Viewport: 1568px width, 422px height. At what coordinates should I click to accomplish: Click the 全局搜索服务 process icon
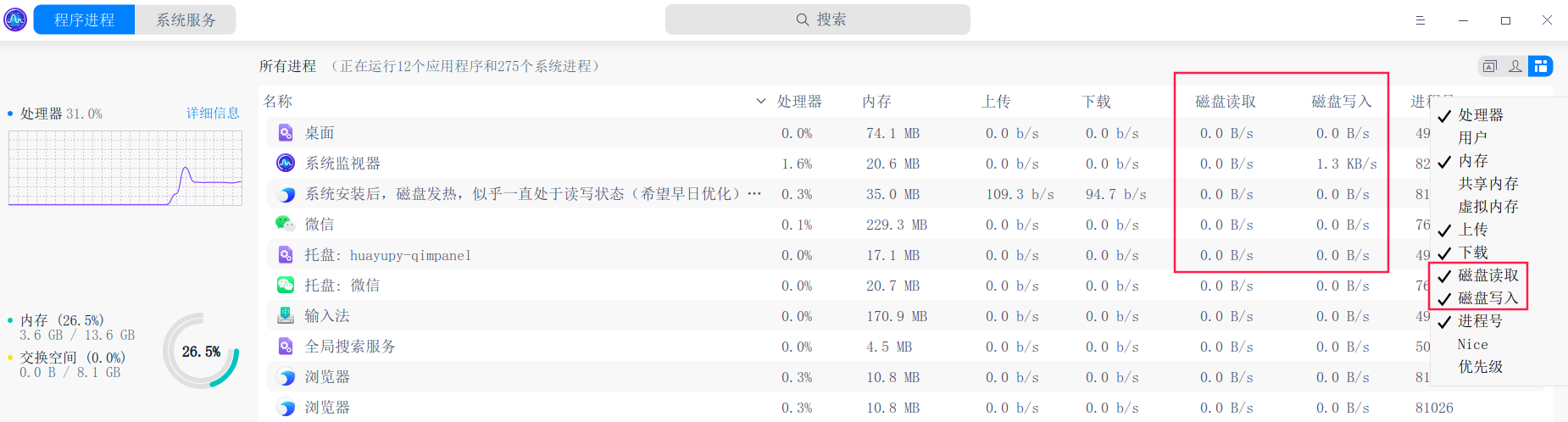[286, 346]
